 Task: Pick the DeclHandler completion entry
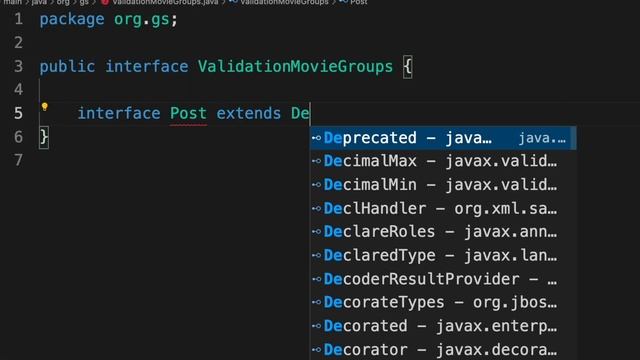click(x=443, y=209)
